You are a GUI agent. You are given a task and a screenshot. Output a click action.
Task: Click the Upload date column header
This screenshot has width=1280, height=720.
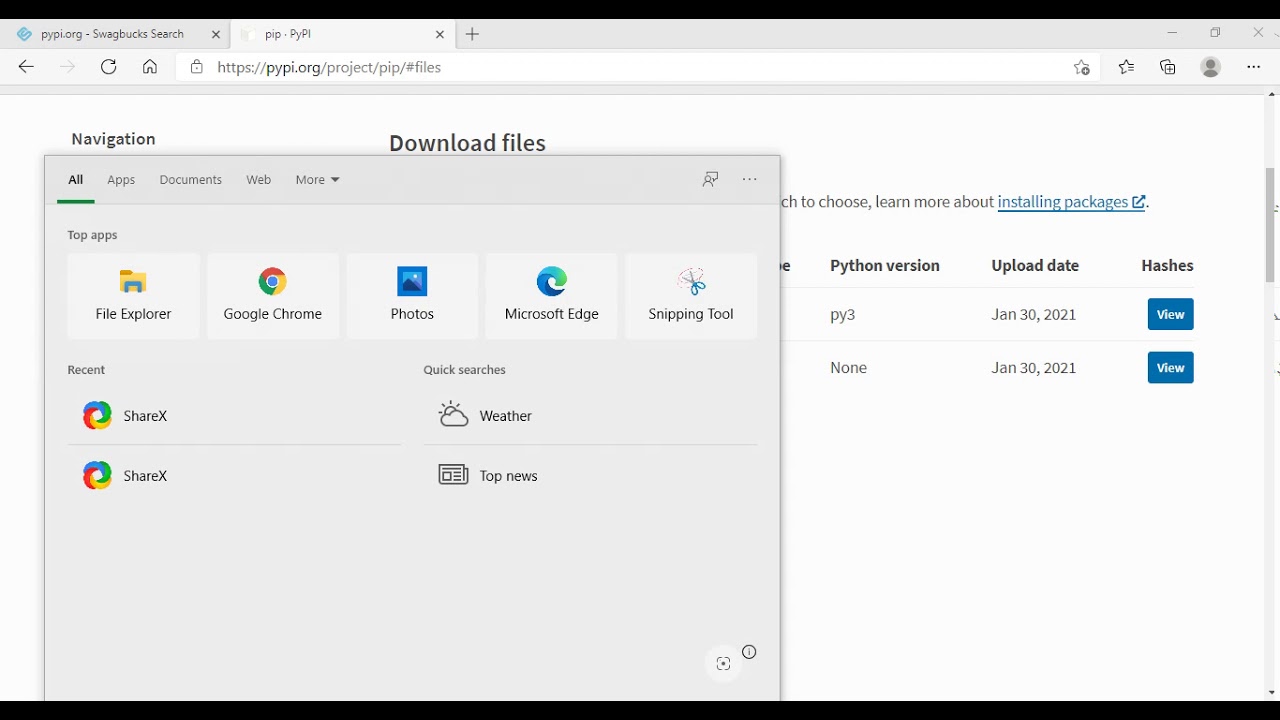click(1035, 266)
